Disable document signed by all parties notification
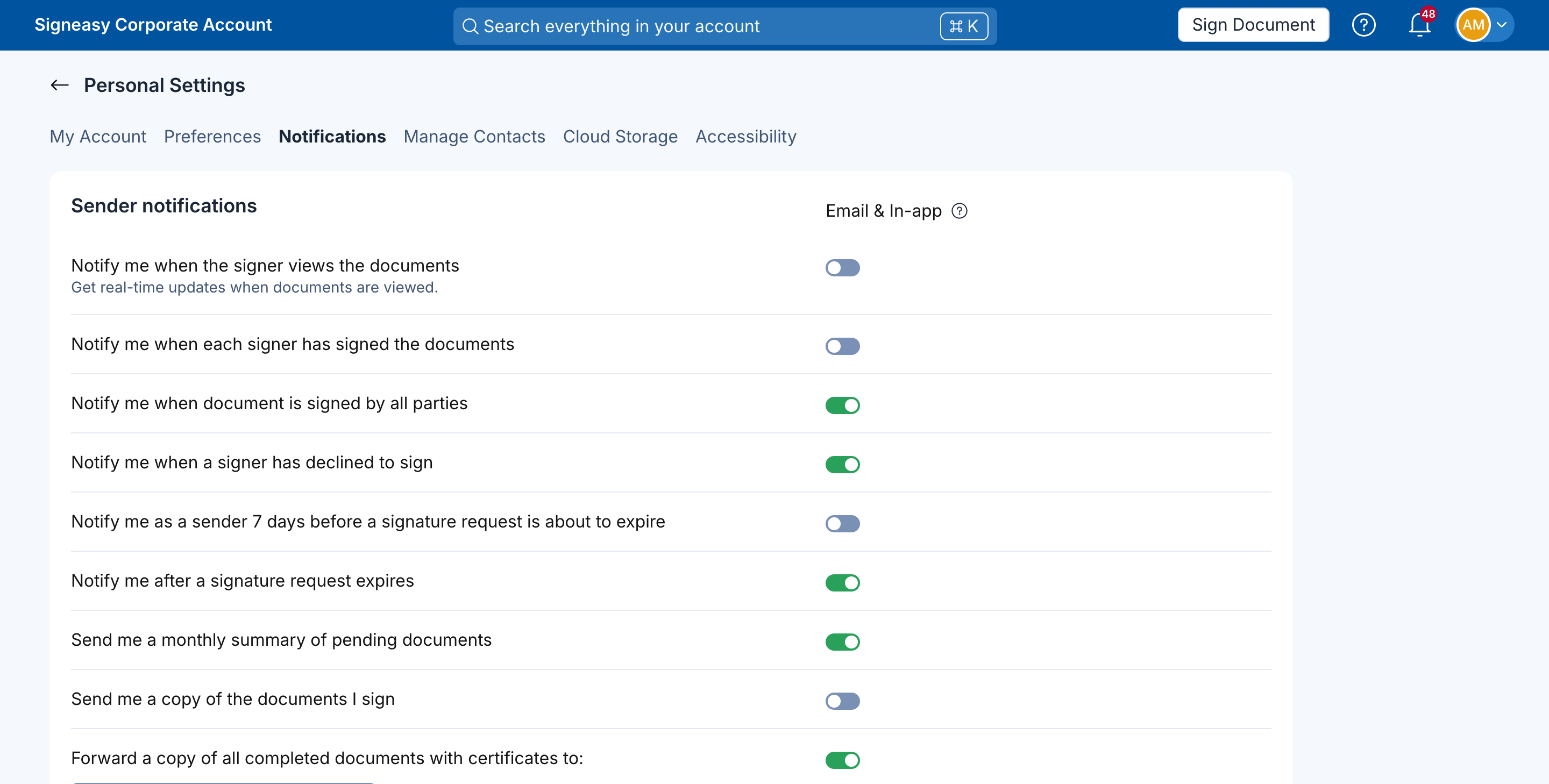Image resolution: width=1549 pixels, height=784 pixels. coord(842,405)
